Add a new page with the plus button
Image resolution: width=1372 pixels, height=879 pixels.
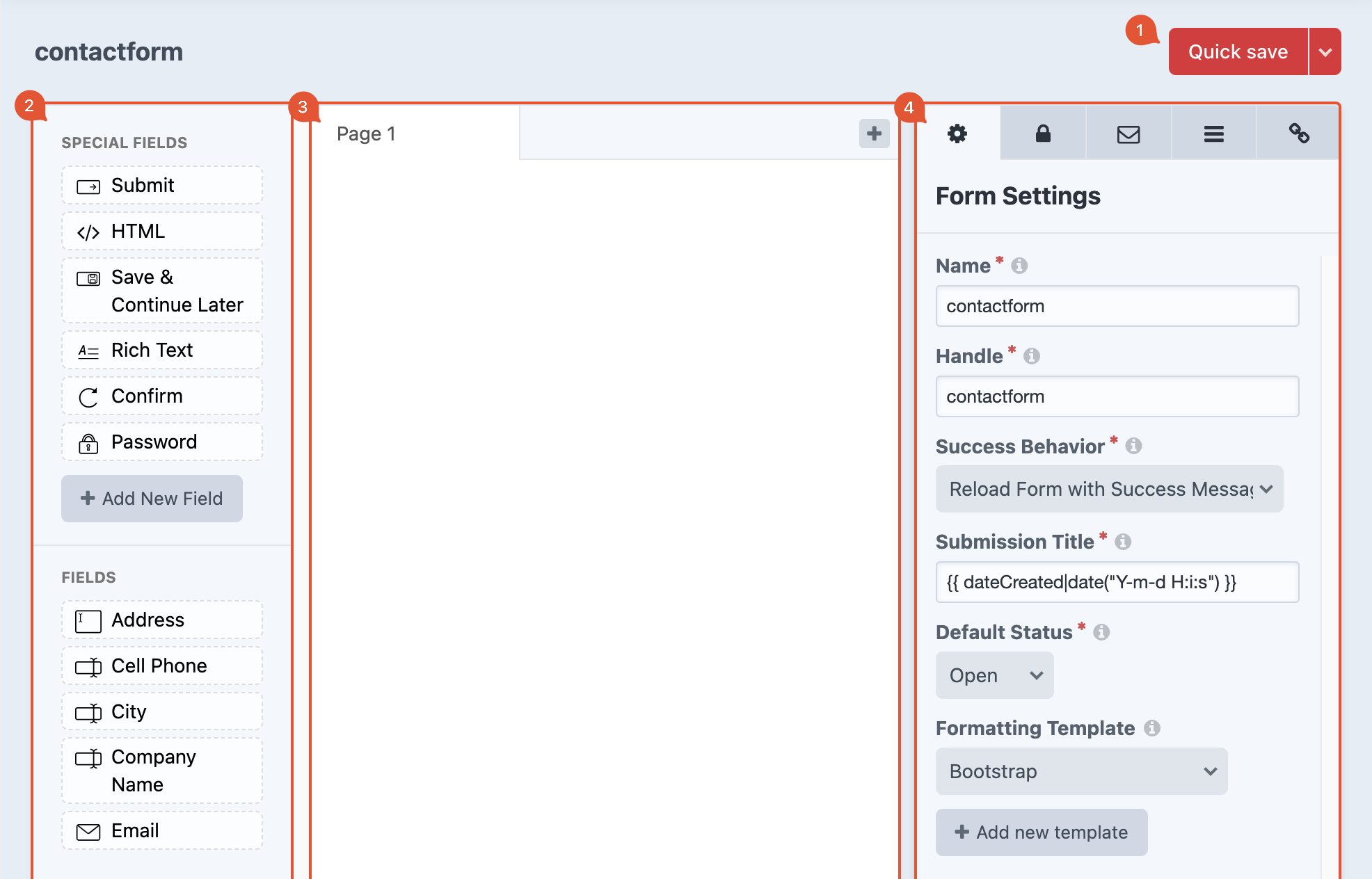(x=874, y=133)
